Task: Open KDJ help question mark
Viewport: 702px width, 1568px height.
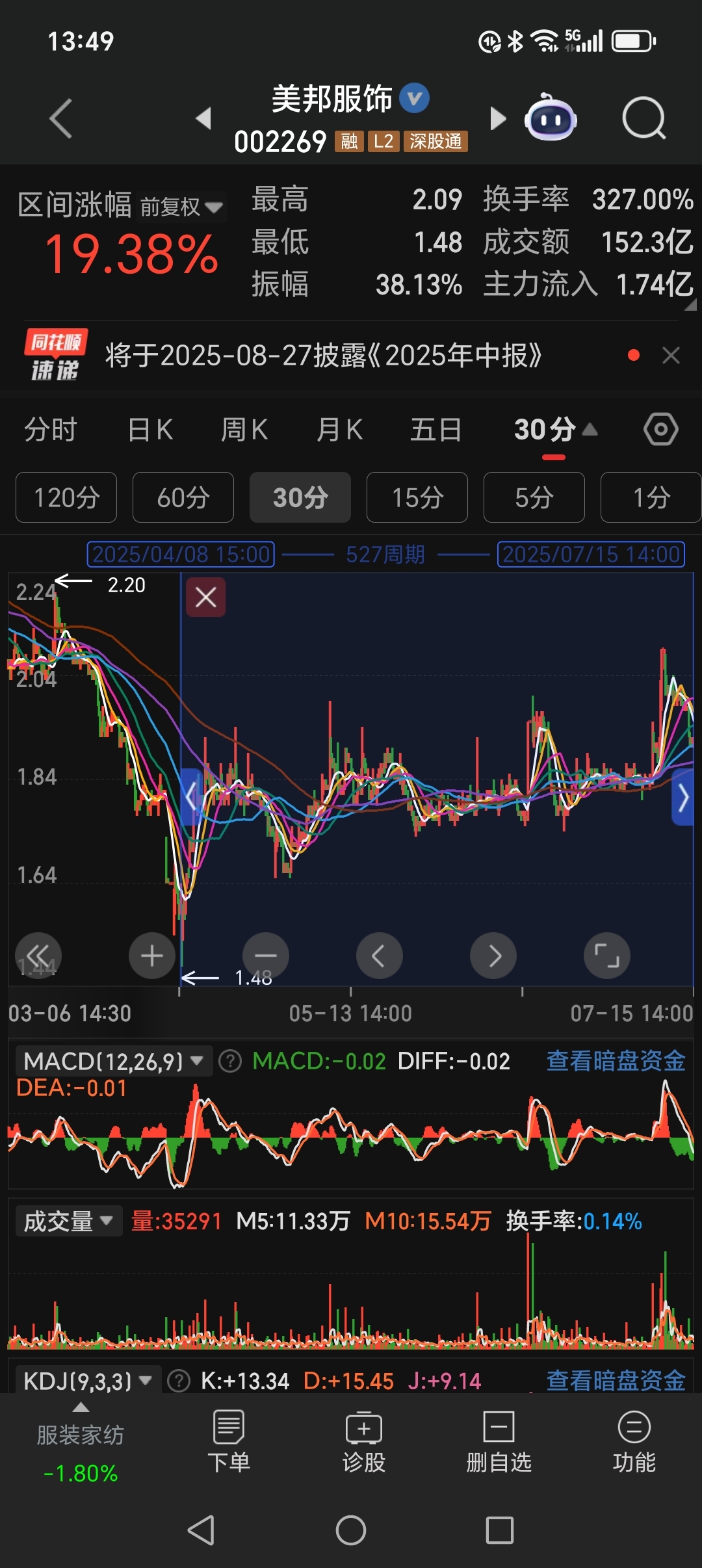Action: click(179, 1381)
